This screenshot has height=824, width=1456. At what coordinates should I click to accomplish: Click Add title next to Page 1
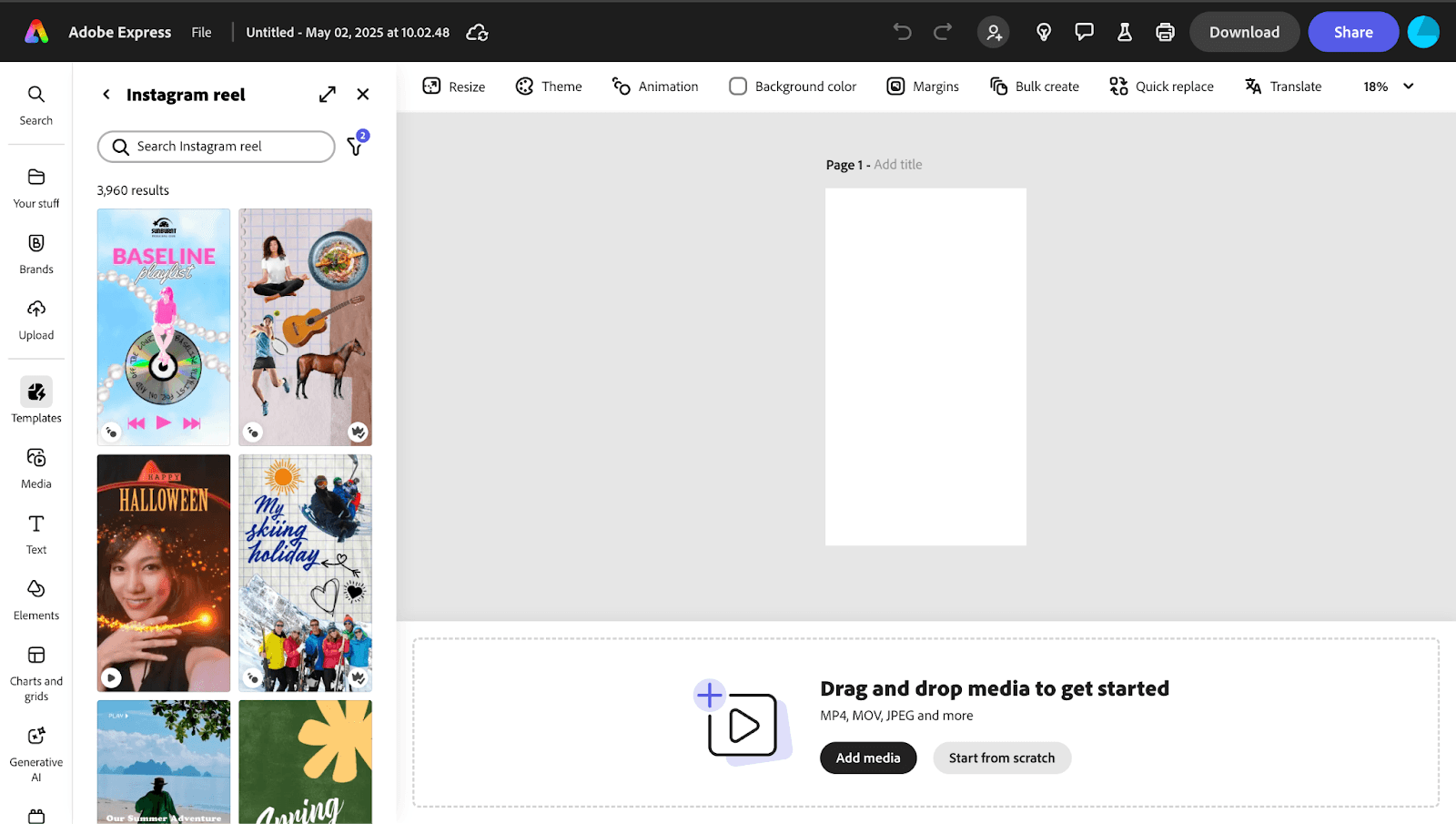[898, 165]
